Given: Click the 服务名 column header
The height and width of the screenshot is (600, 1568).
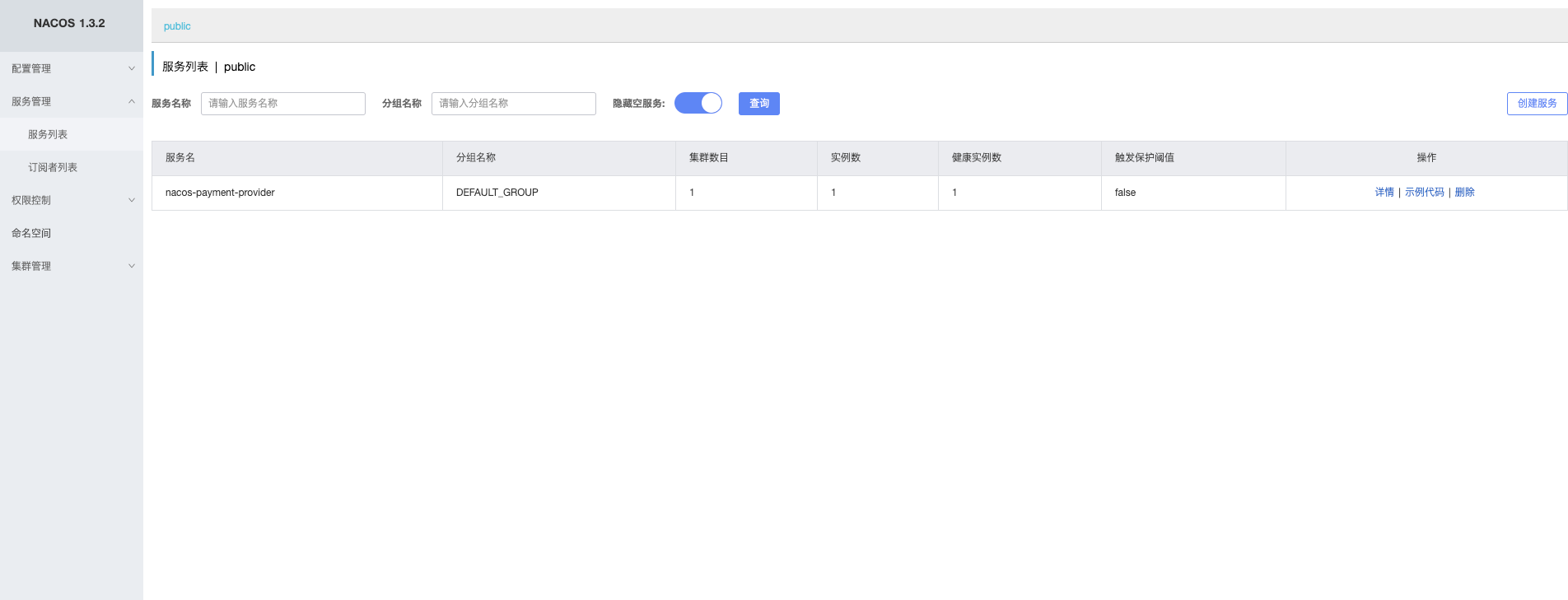Looking at the screenshot, I should click(180, 158).
